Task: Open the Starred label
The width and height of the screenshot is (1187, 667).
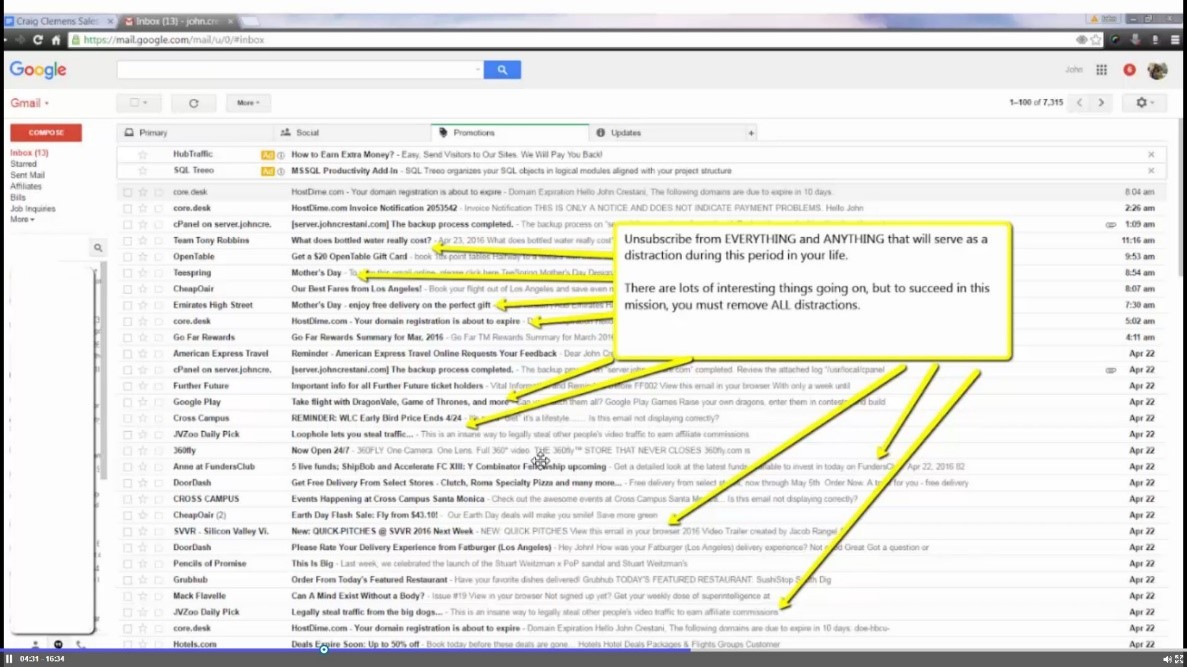Action: [x=23, y=164]
